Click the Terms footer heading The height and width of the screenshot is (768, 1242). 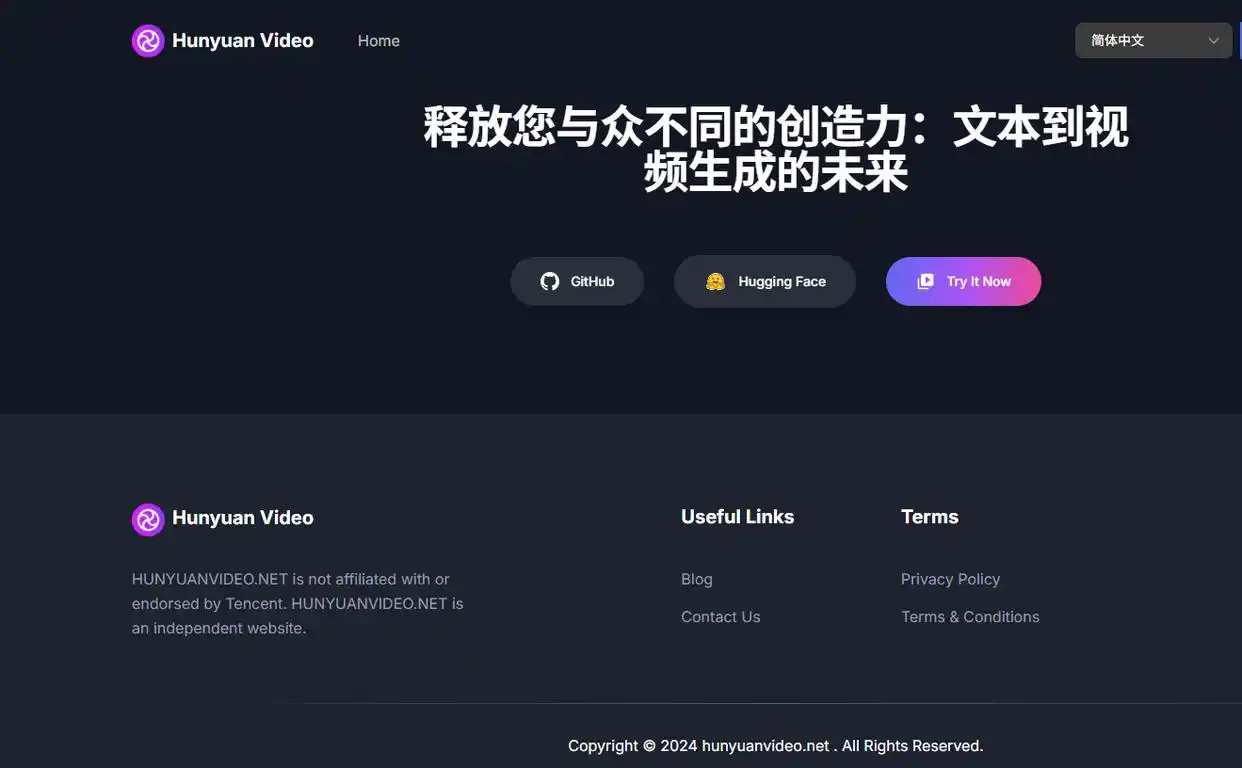click(x=930, y=517)
